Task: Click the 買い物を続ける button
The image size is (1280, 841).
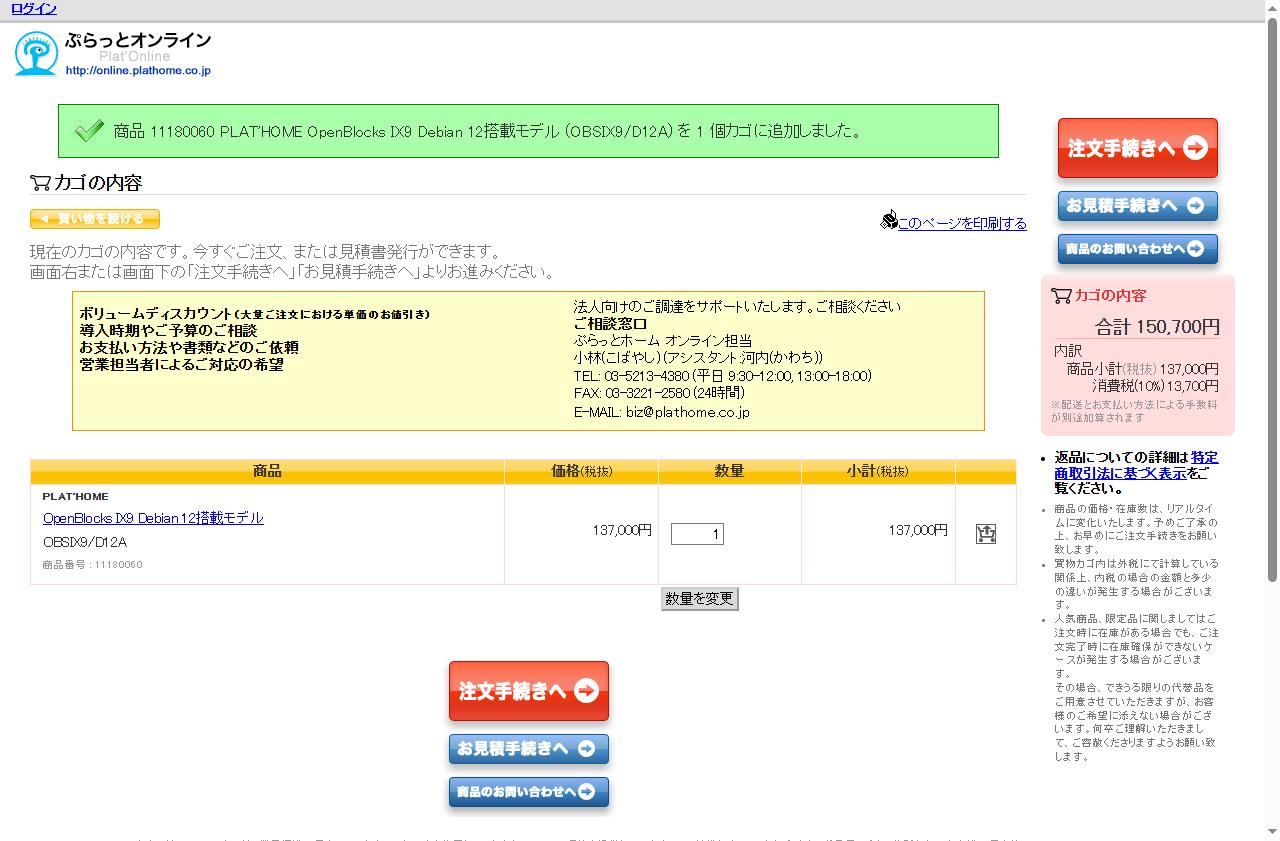Action: pos(95,219)
